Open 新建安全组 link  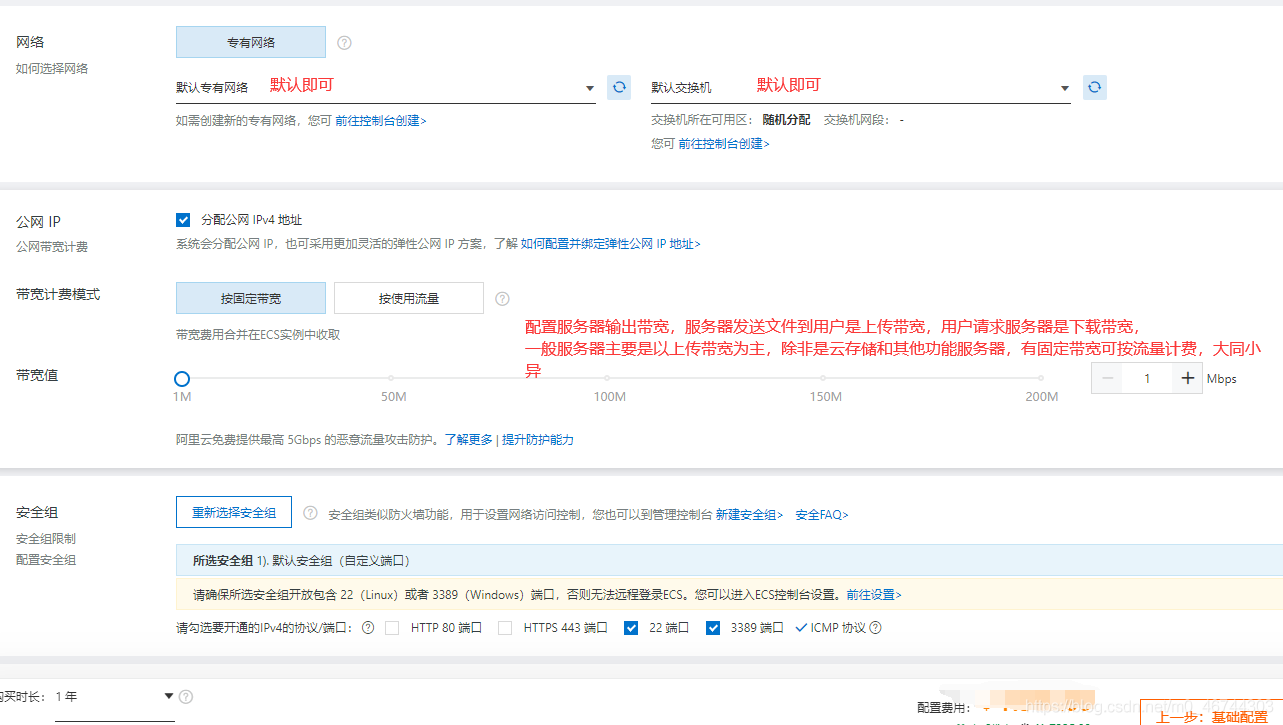pos(750,514)
